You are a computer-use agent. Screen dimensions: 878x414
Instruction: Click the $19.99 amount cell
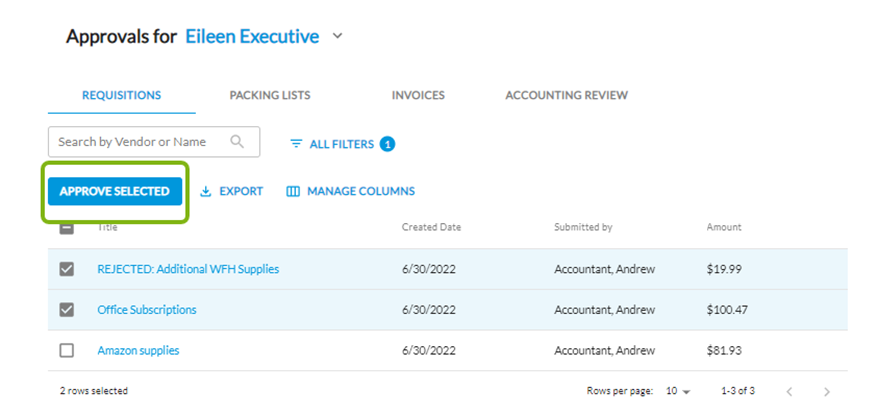coord(724,269)
